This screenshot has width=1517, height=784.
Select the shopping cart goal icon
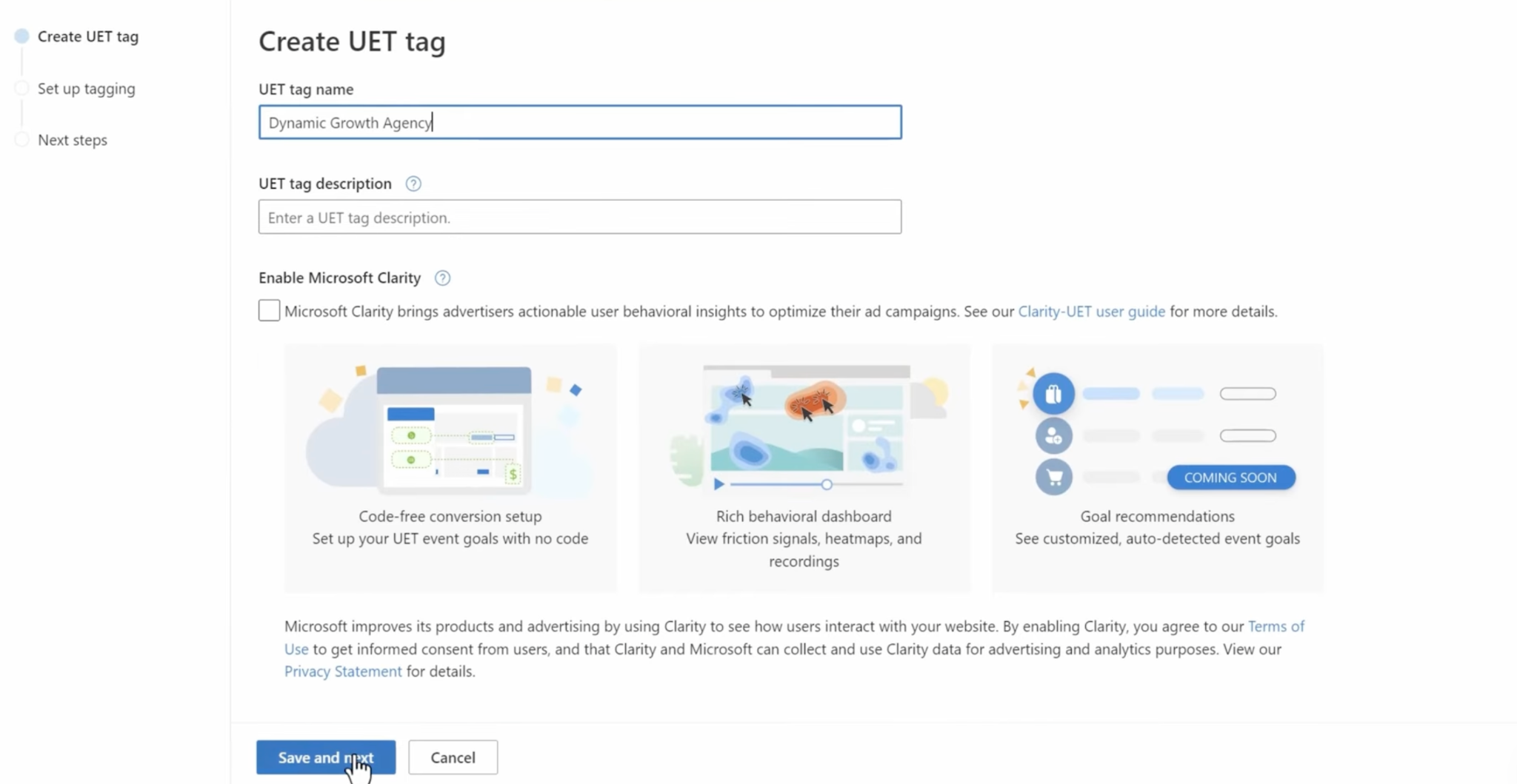[1053, 478]
